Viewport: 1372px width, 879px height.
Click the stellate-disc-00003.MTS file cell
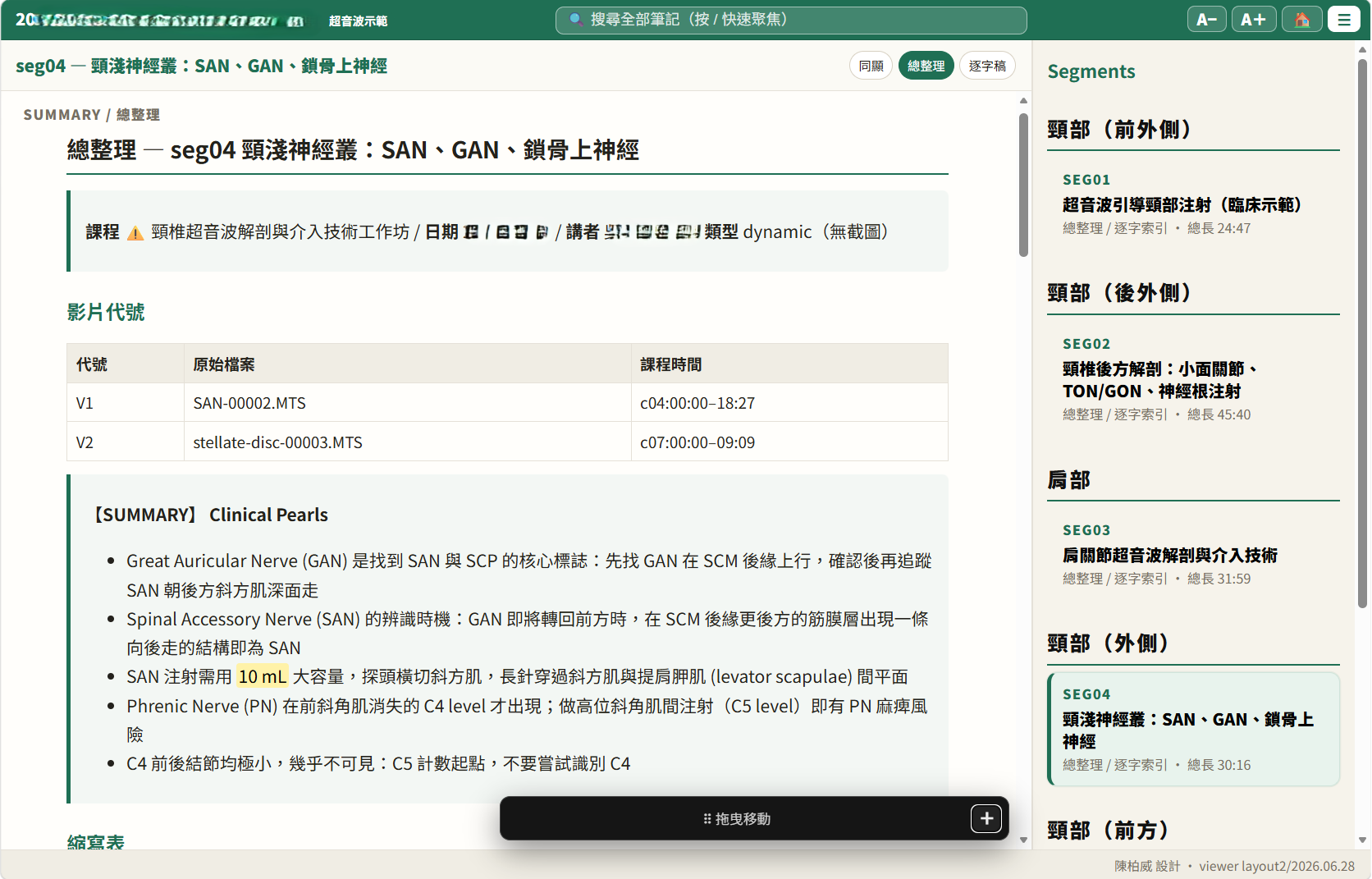coord(407,442)
